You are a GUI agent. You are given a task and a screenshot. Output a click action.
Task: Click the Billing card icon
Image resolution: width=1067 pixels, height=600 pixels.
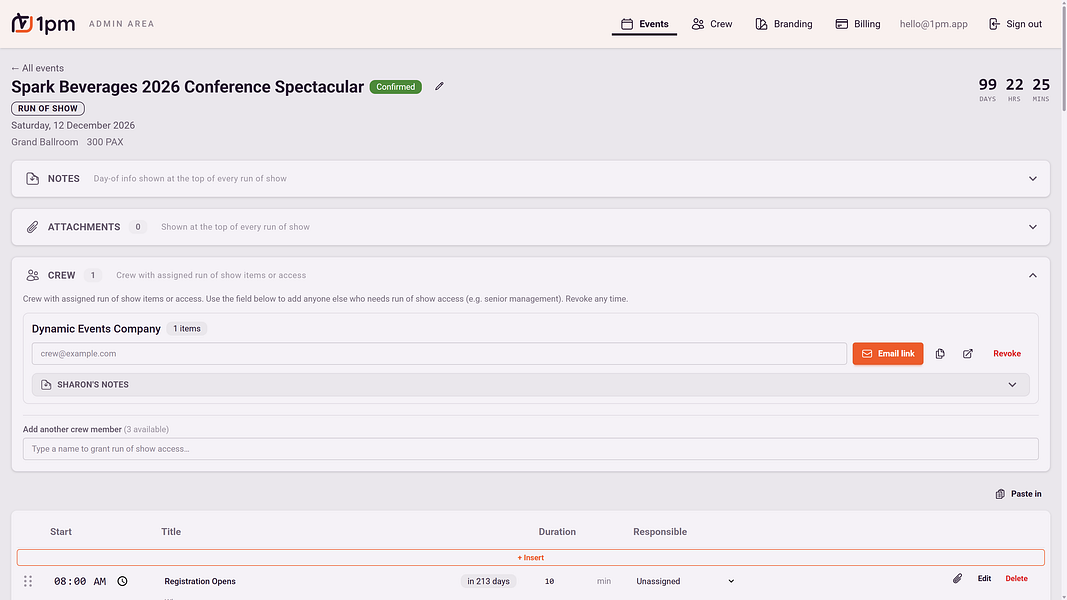coord(842,24)
